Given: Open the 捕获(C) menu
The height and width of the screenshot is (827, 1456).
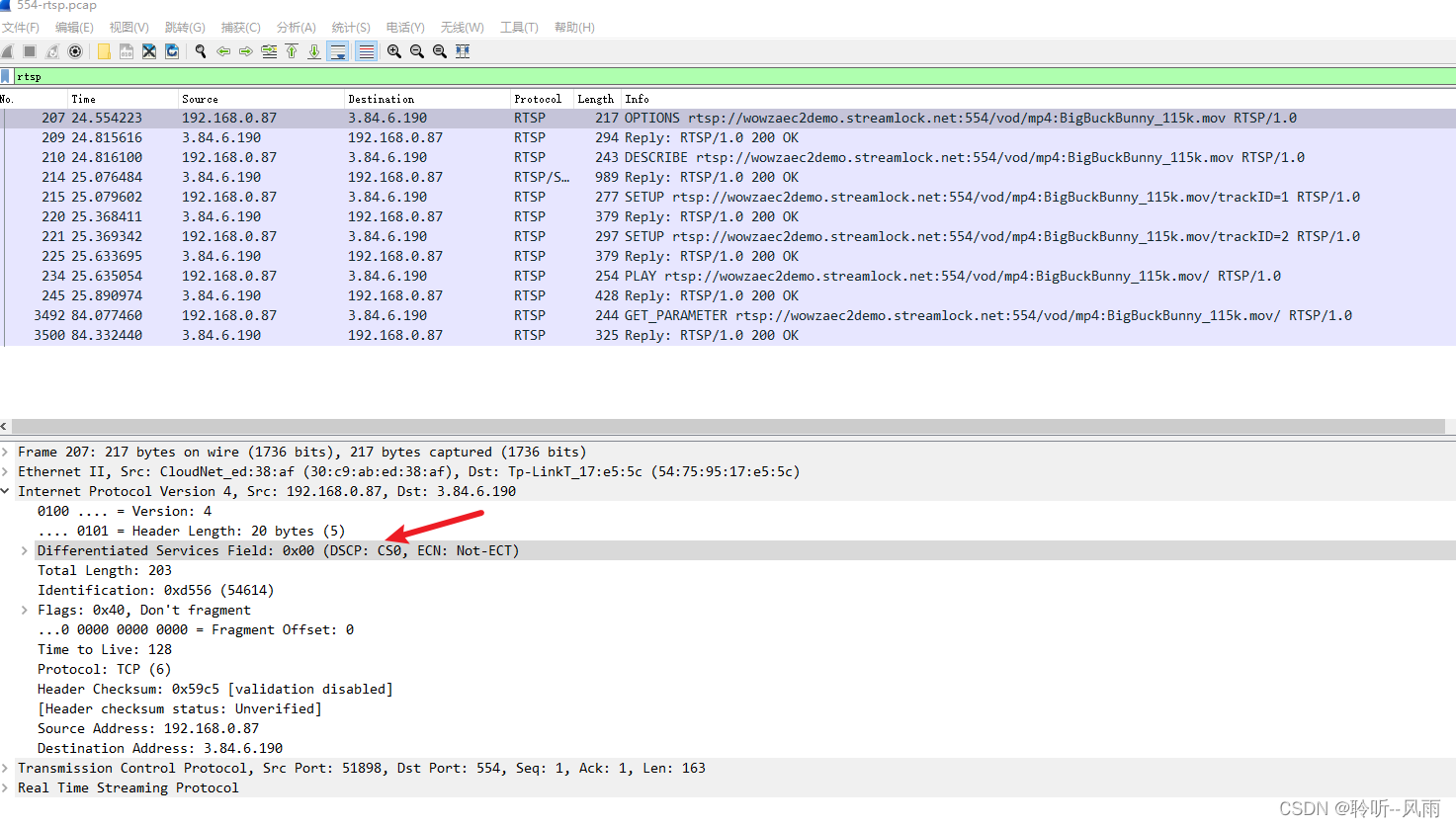Looking at the screenshot, I should (x=241, y=28).
